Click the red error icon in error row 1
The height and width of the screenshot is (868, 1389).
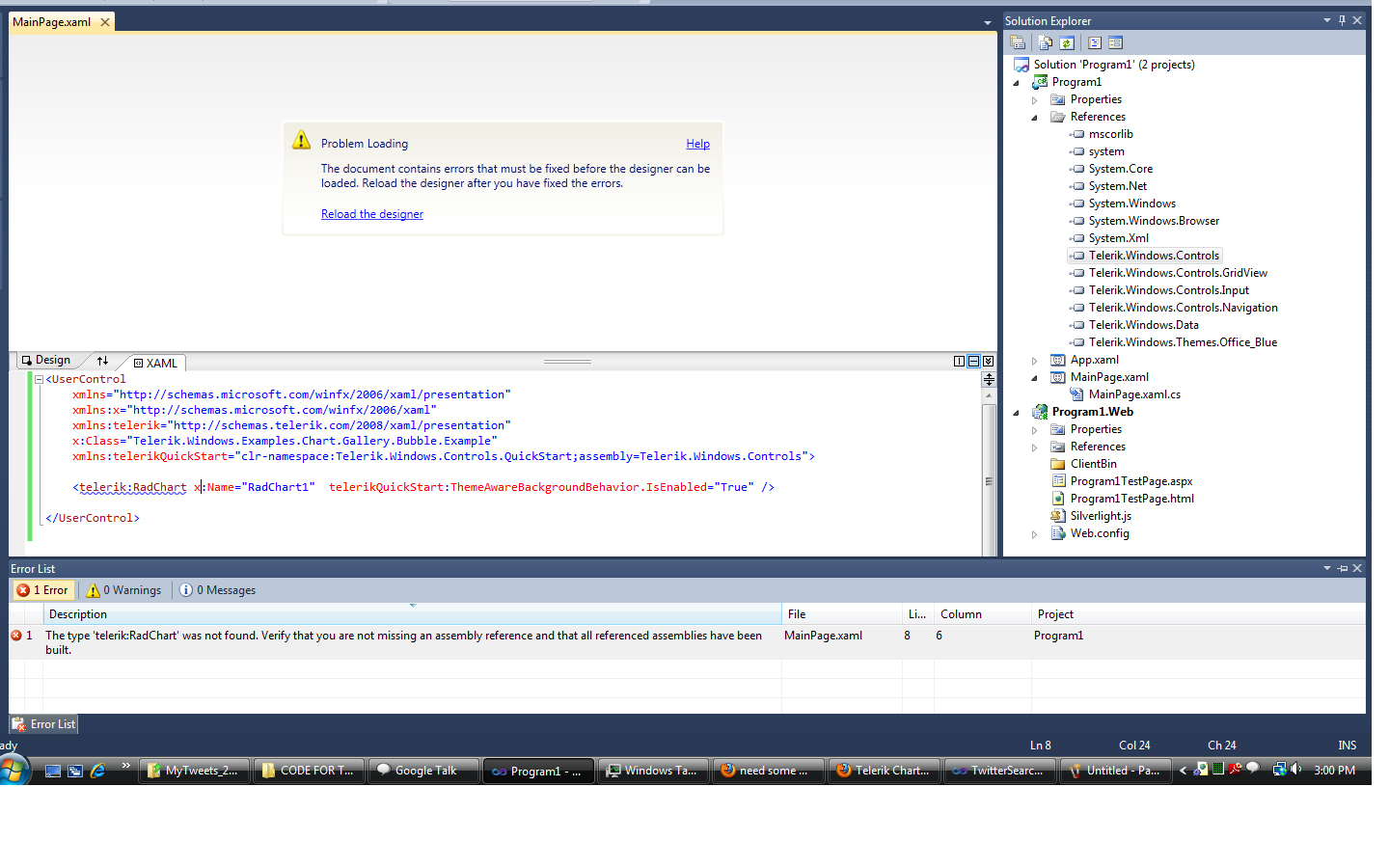click(x=16, y=636)
